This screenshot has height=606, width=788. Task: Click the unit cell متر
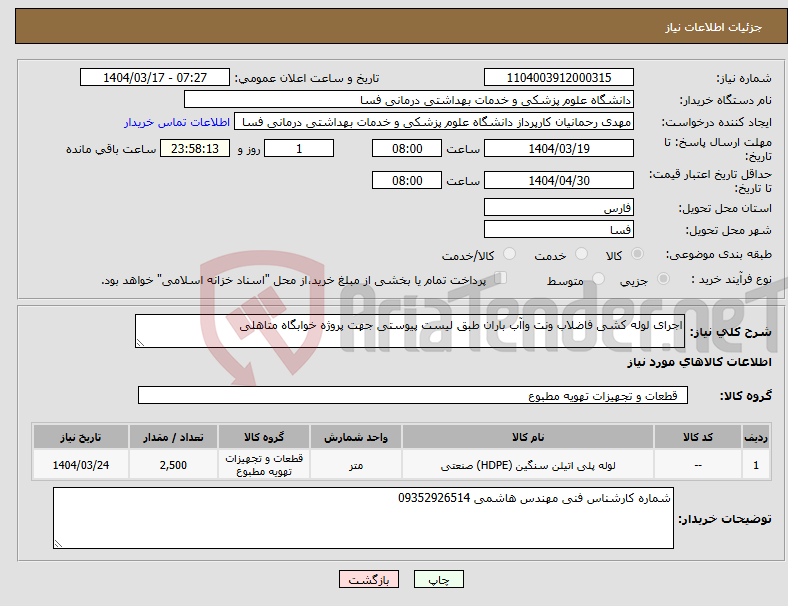pos(356,465)
